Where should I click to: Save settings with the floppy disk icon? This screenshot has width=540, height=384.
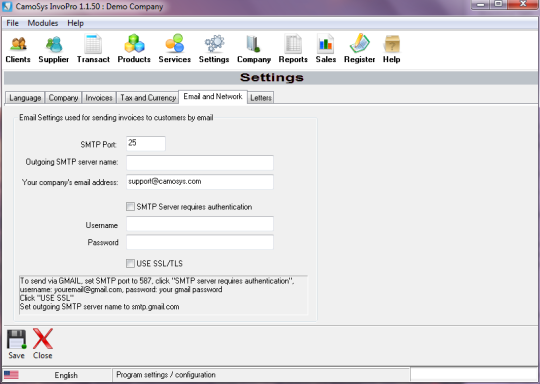click(x=17, y=339)
